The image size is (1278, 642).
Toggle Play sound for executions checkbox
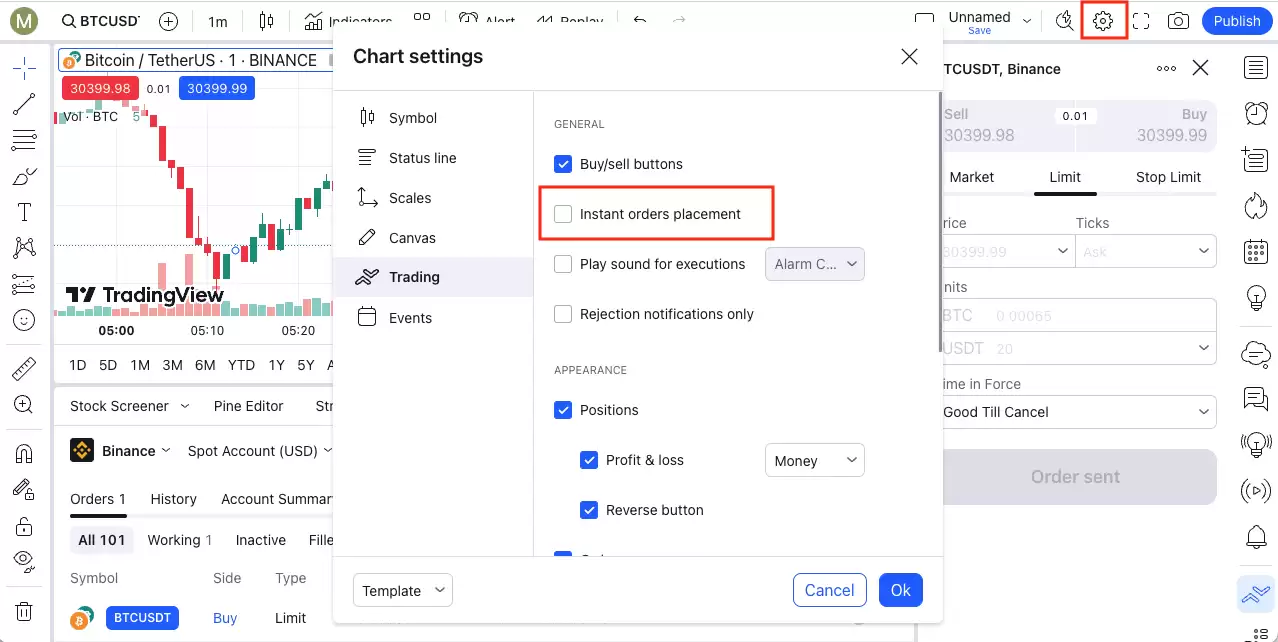[563, 264]
